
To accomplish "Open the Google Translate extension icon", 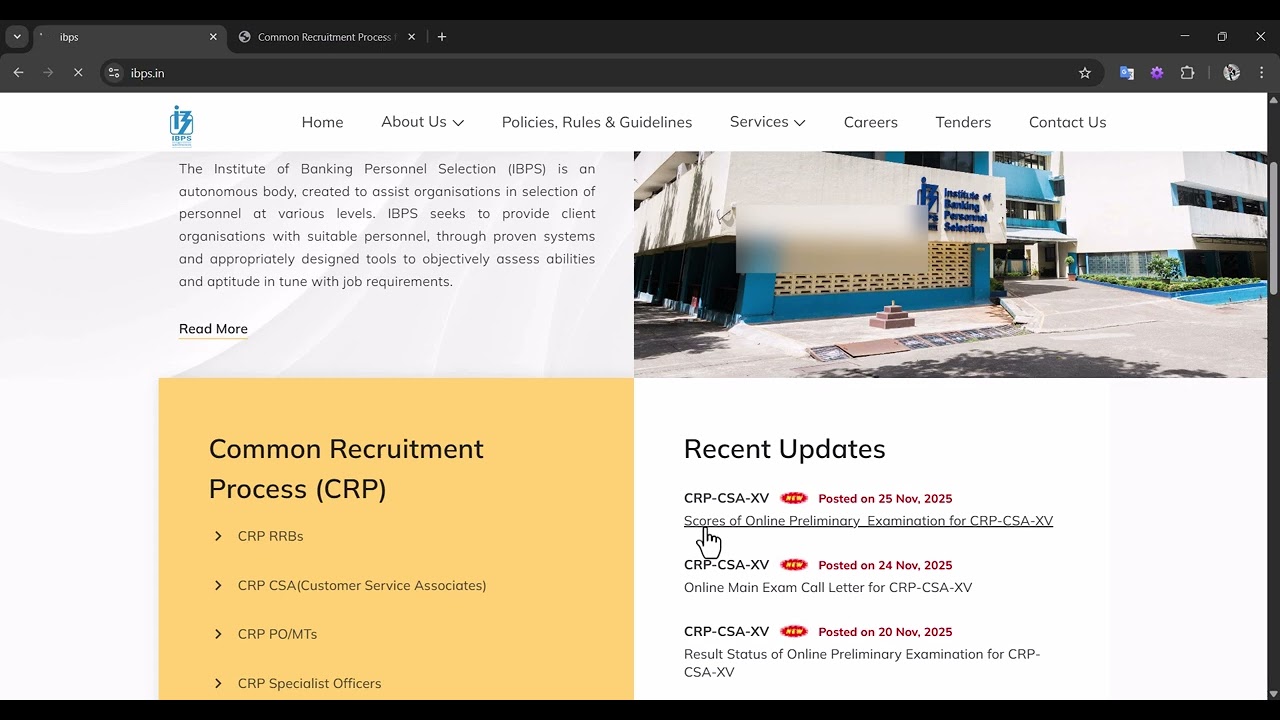I will (x=1127, y=73).
